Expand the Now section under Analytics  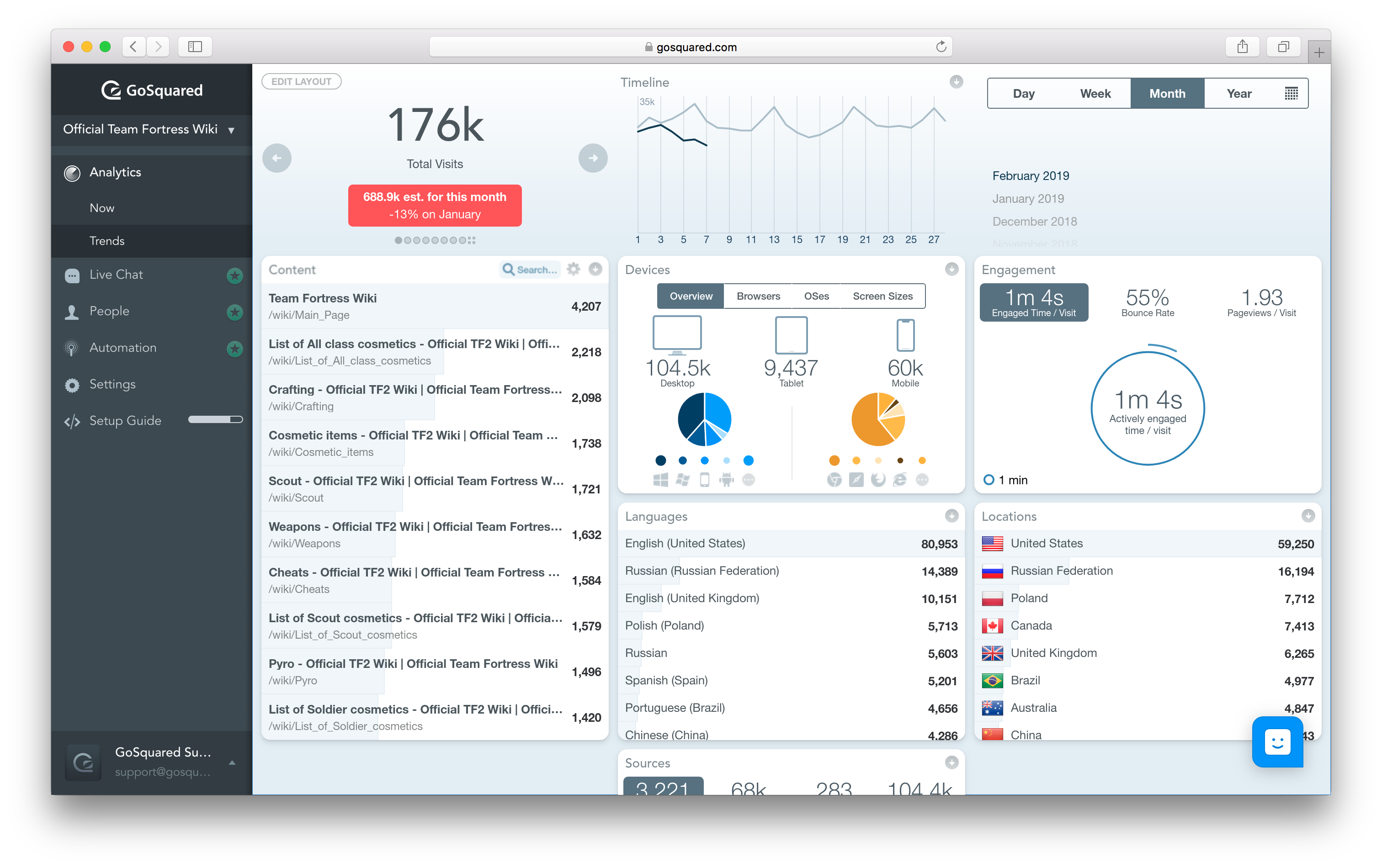103,207
